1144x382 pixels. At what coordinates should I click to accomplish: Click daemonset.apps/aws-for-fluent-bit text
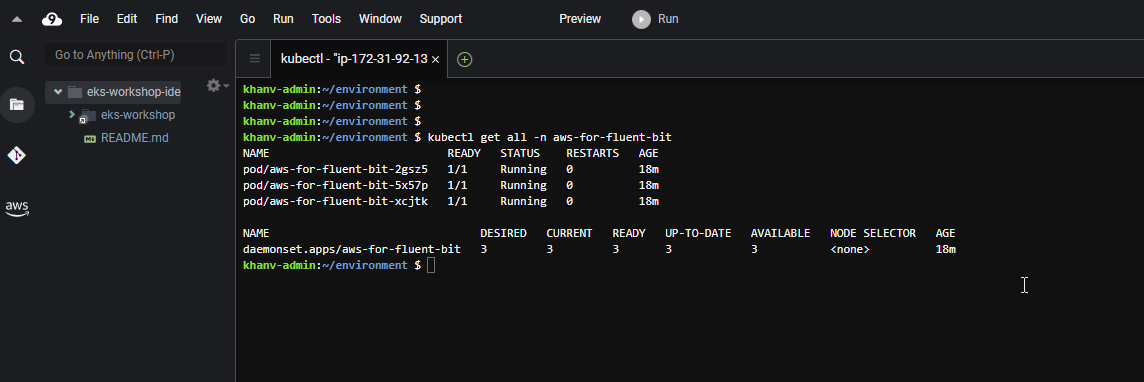pos(352,249)
